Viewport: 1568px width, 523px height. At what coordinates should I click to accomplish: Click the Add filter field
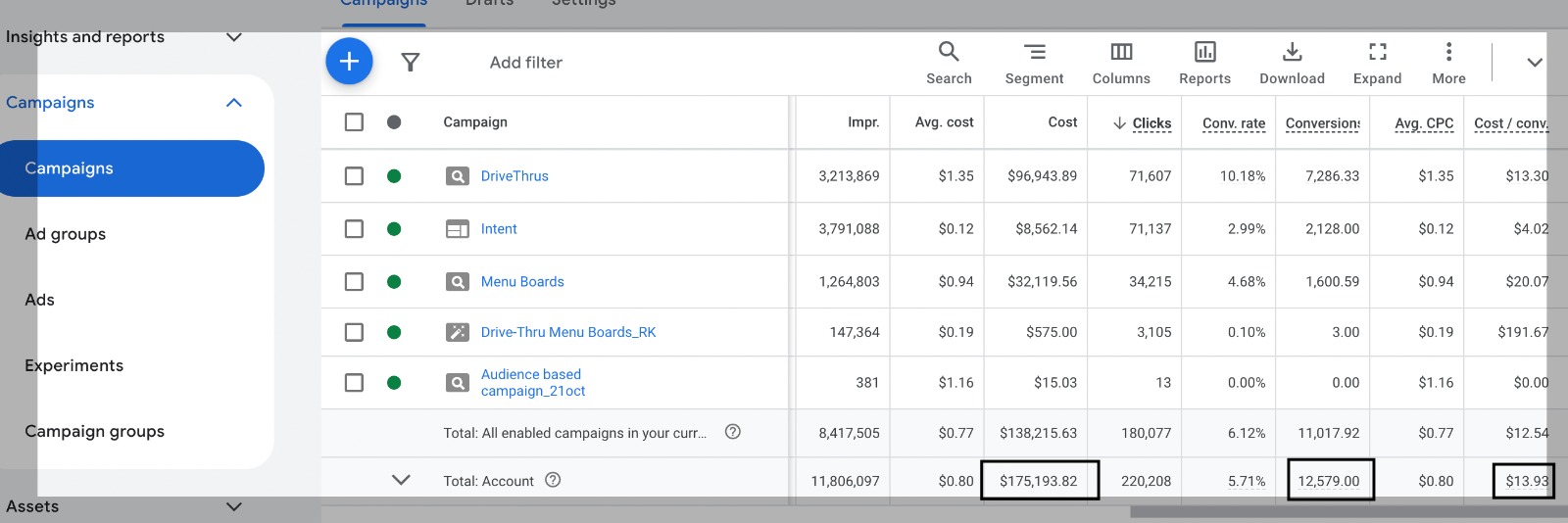point(526,63)
